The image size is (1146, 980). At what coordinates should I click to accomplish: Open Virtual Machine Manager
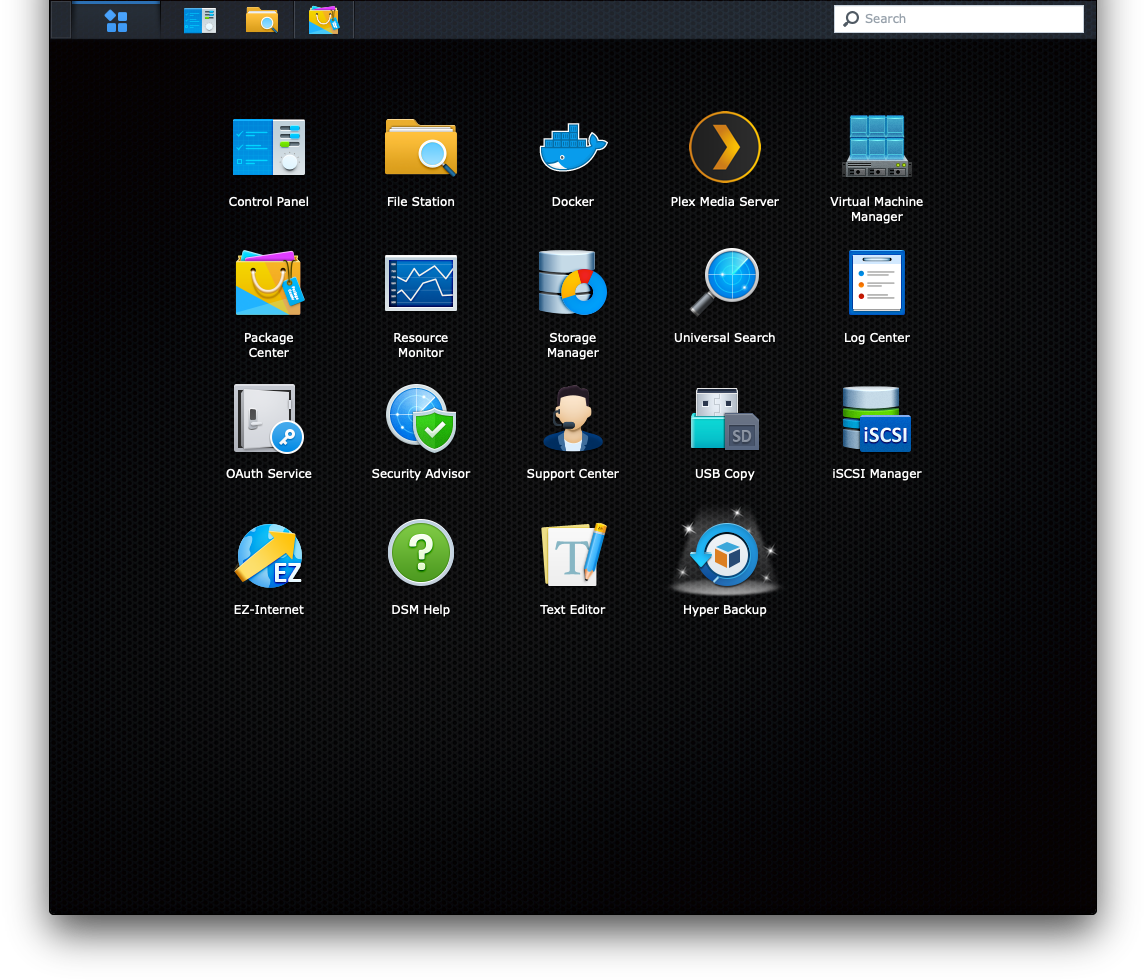click(x=876, y=146)
